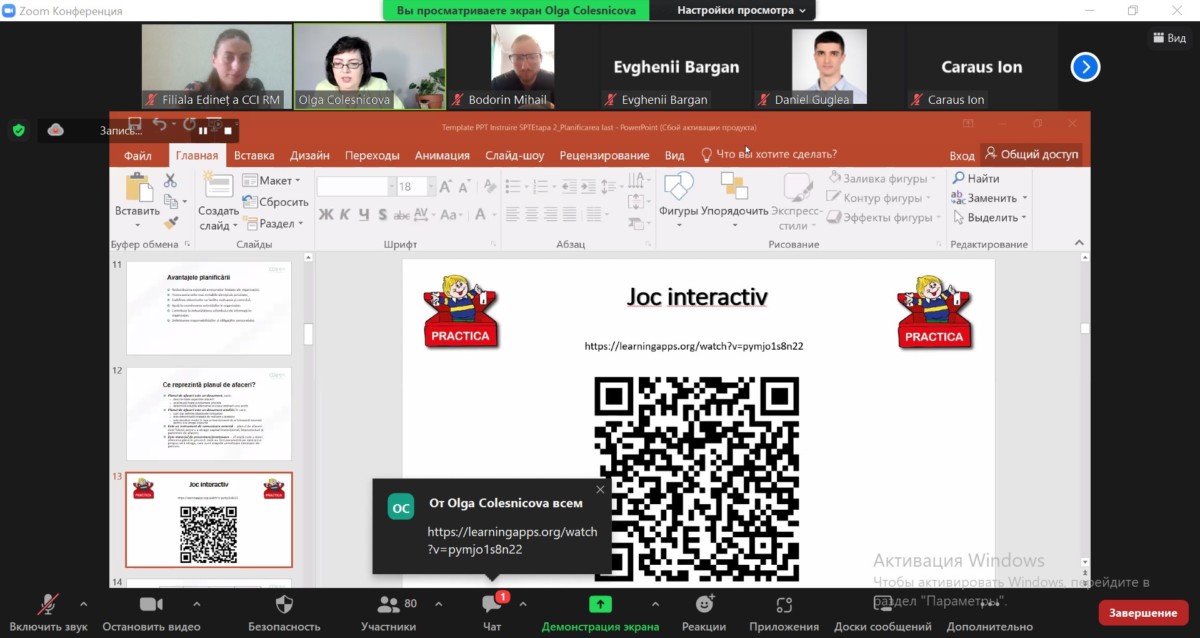Open the Zoom Вид view button
The height and width of the screenshot is (638, 1200).
coord(1168,37)
